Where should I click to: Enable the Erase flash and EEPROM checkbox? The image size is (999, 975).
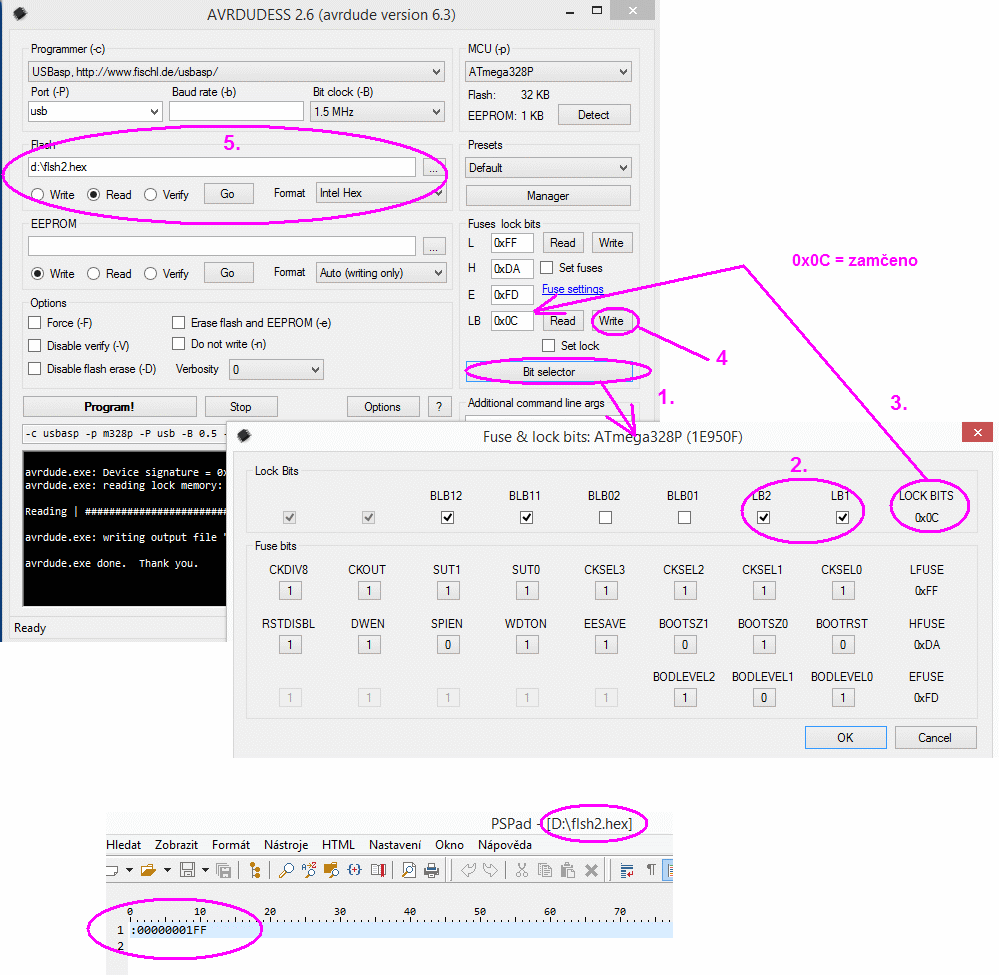click(179, 323)
